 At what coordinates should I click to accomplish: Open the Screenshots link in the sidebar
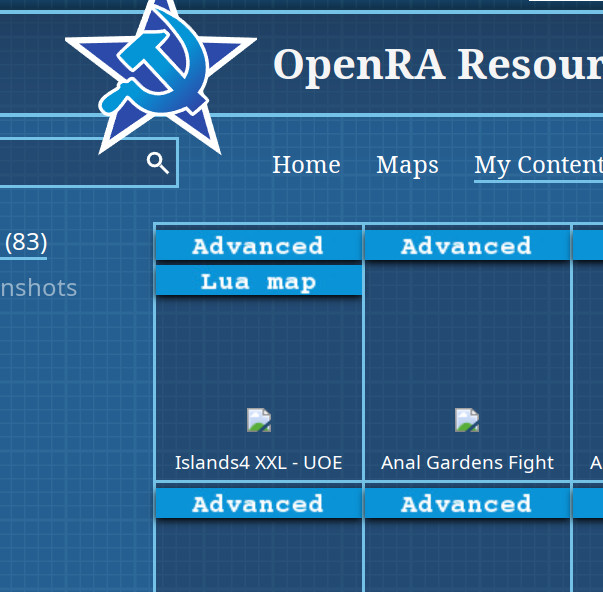(38, 288)
